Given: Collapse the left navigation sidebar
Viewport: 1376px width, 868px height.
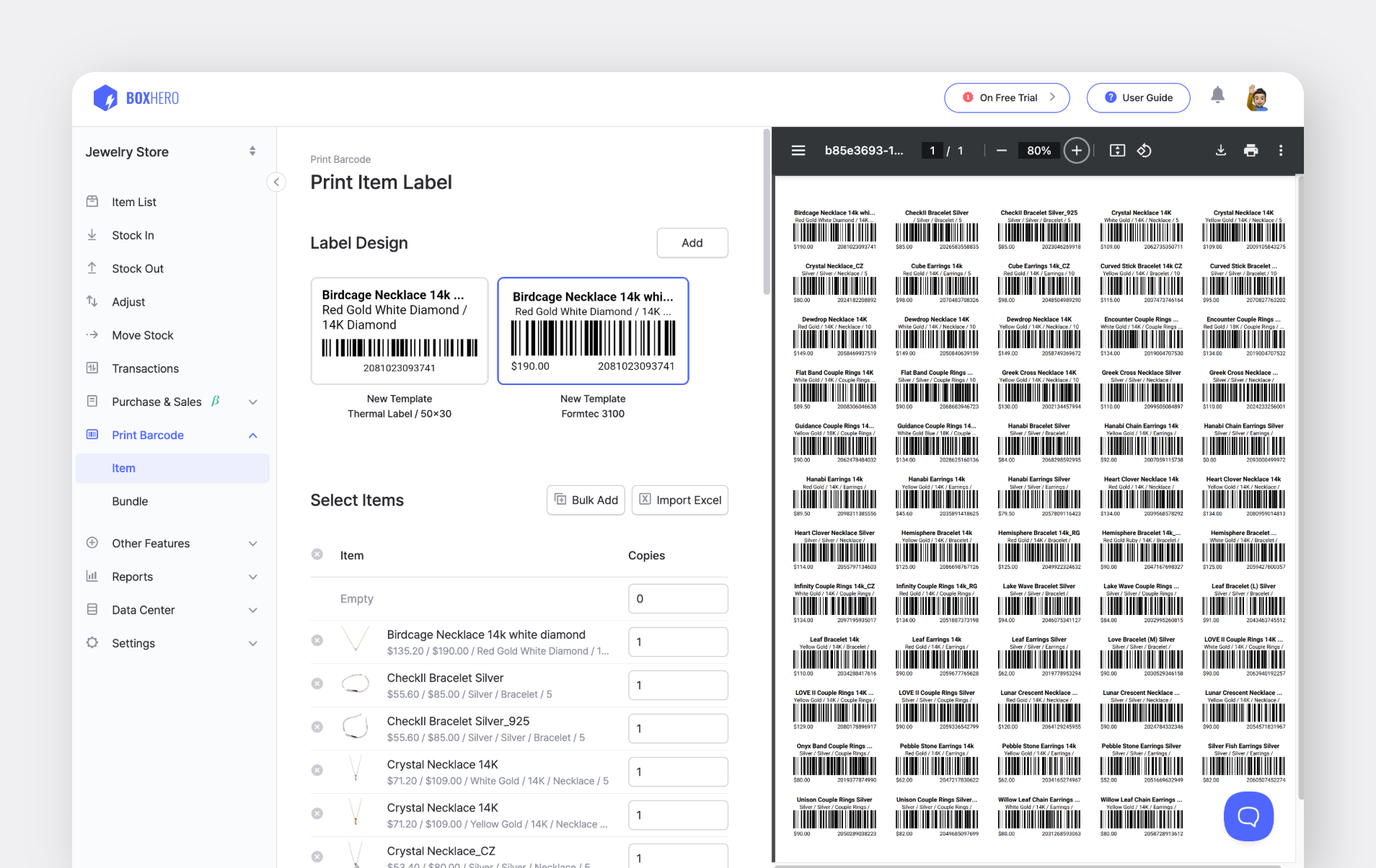Looking at the screenshot, I should tap(276, 182).
